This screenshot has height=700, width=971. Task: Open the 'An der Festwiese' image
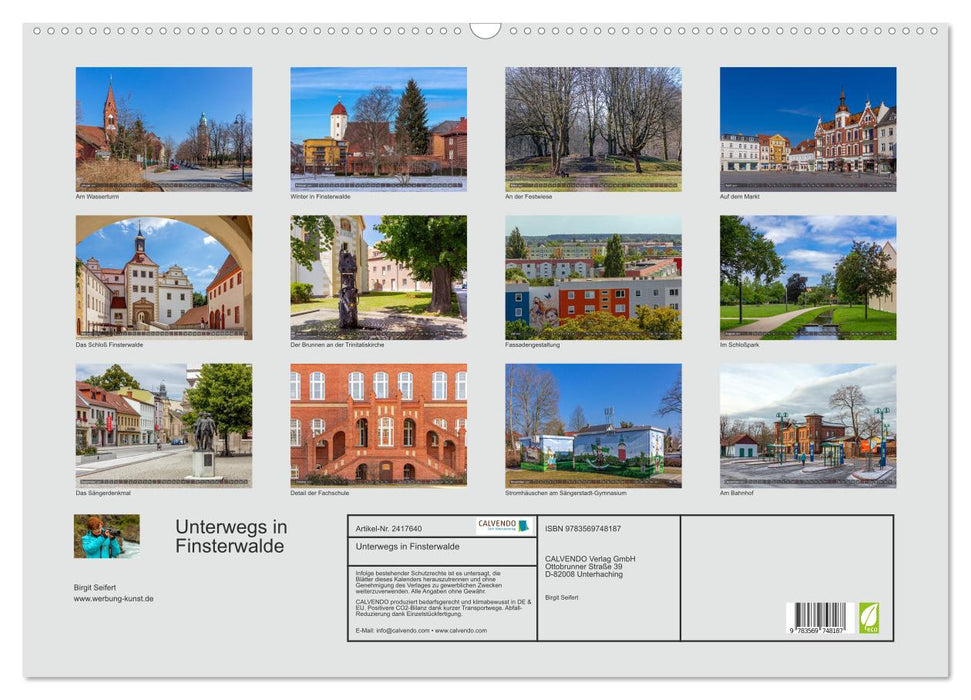[x=593, y=129]
